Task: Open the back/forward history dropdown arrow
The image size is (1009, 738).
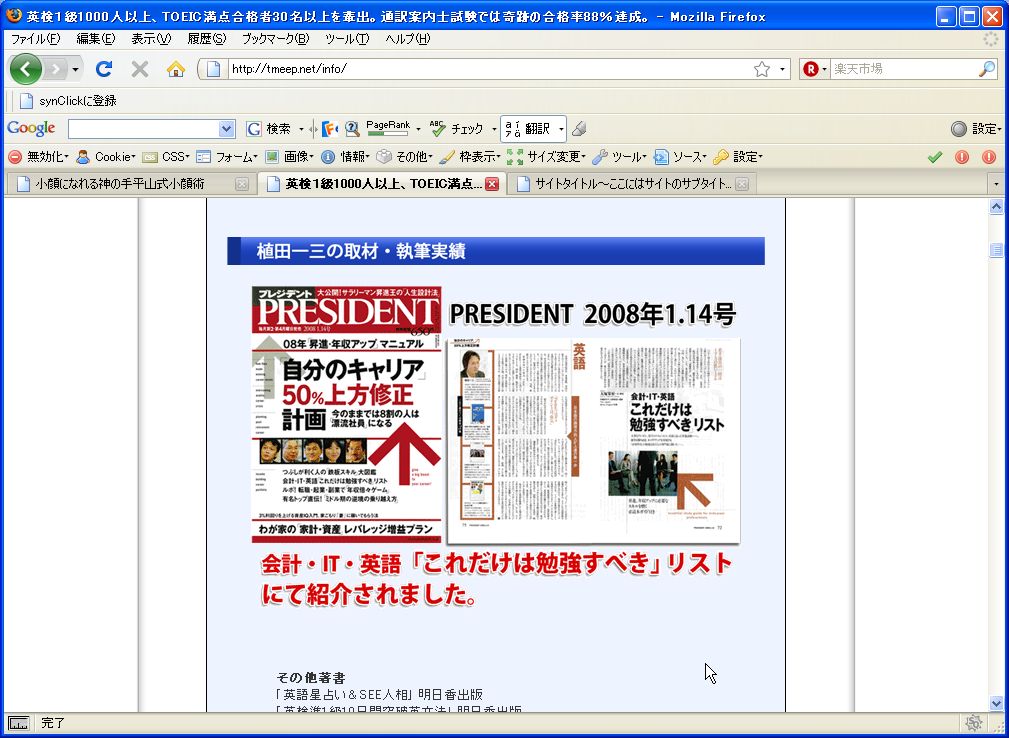Action: click(76, 69)
